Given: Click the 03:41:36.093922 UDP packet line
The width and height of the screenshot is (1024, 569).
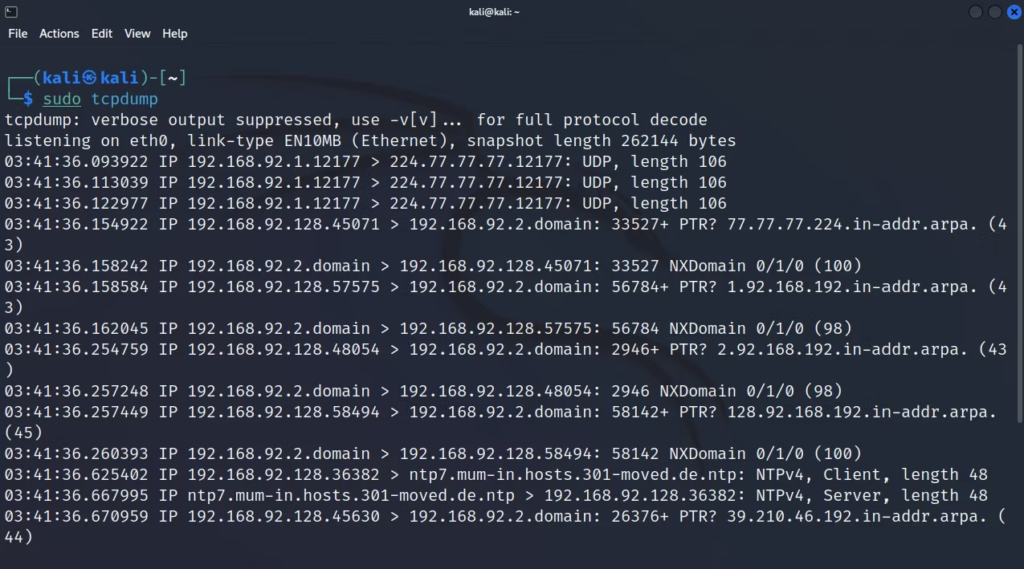Looking at the screenshot, I should [x=365, y=161].
